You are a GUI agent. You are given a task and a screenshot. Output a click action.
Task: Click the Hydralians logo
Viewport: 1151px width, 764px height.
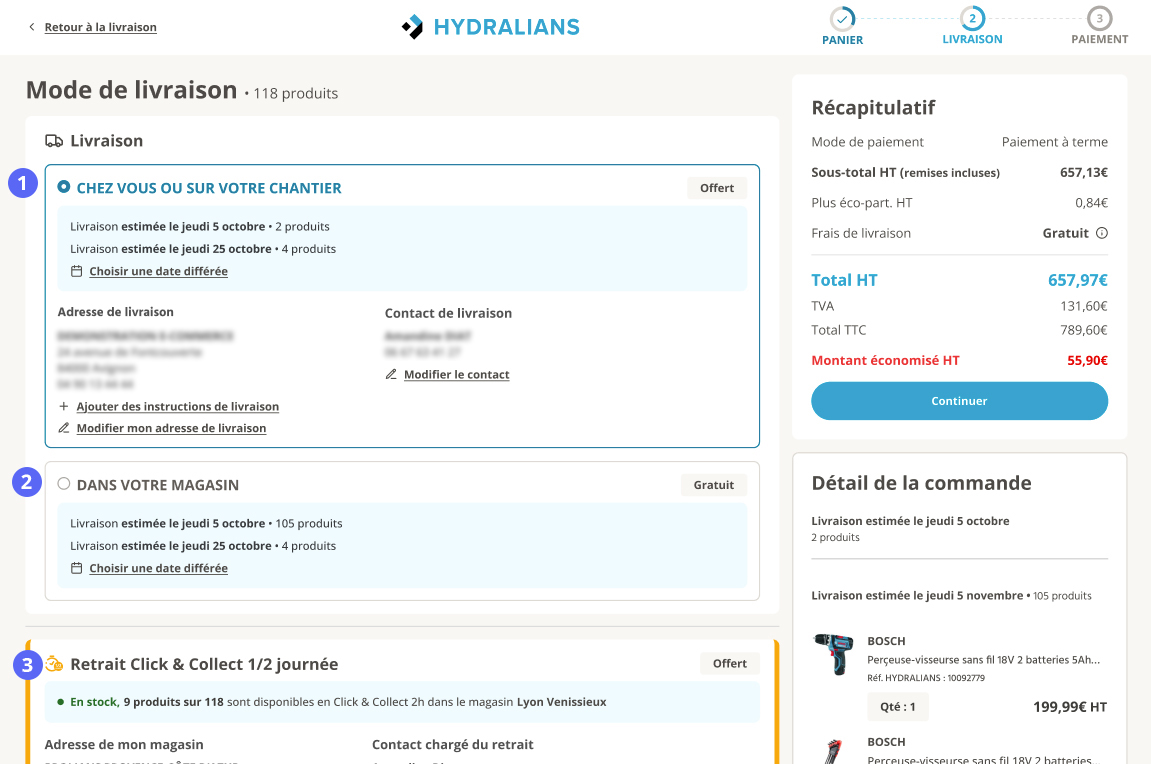click(x=490, y=27)
